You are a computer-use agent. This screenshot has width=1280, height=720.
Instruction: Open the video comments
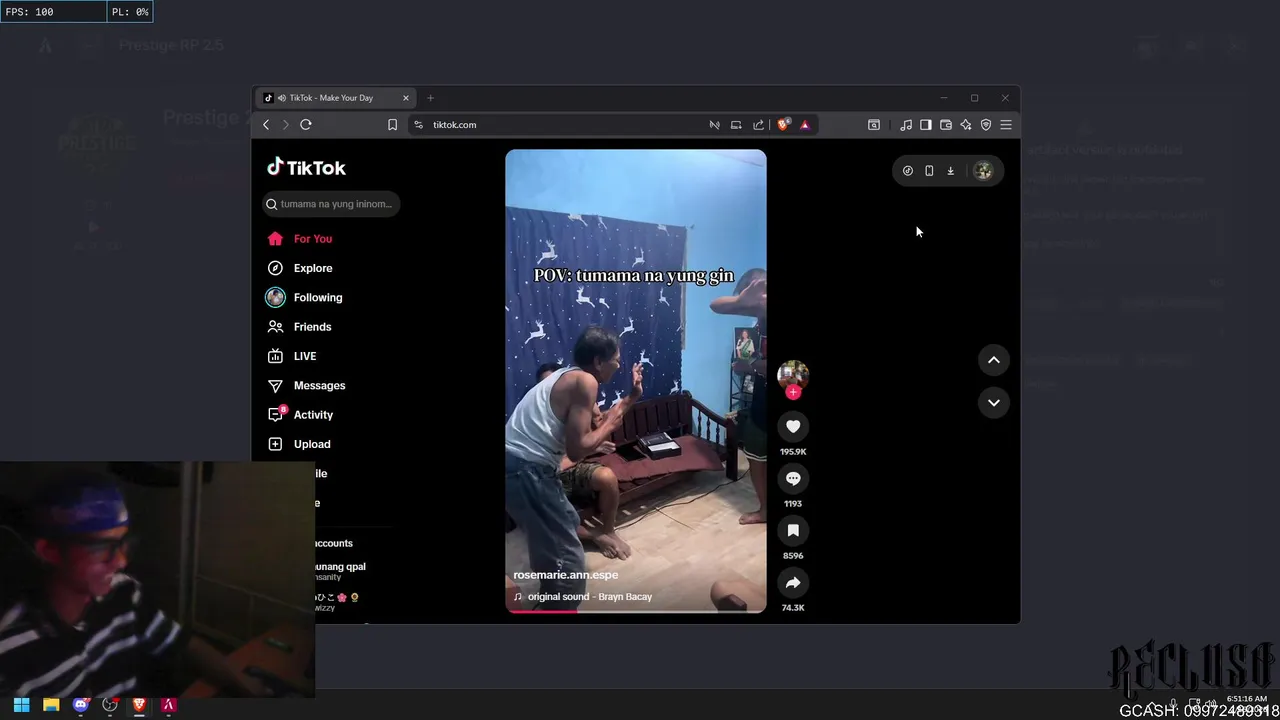pyautogui.click(x=793, y=479)
